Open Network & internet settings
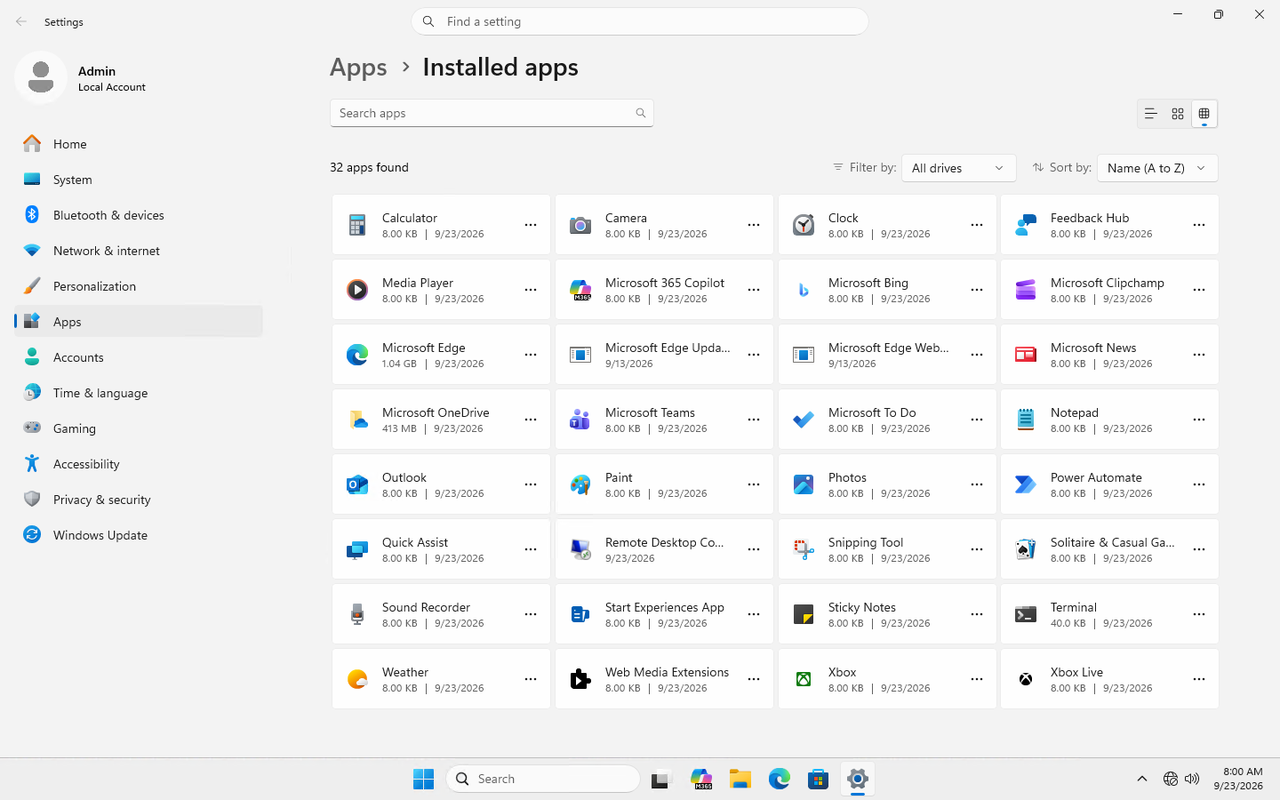The height and width of the screenshot is (800, 1280). pyautogui.click(x=139, y=251)
